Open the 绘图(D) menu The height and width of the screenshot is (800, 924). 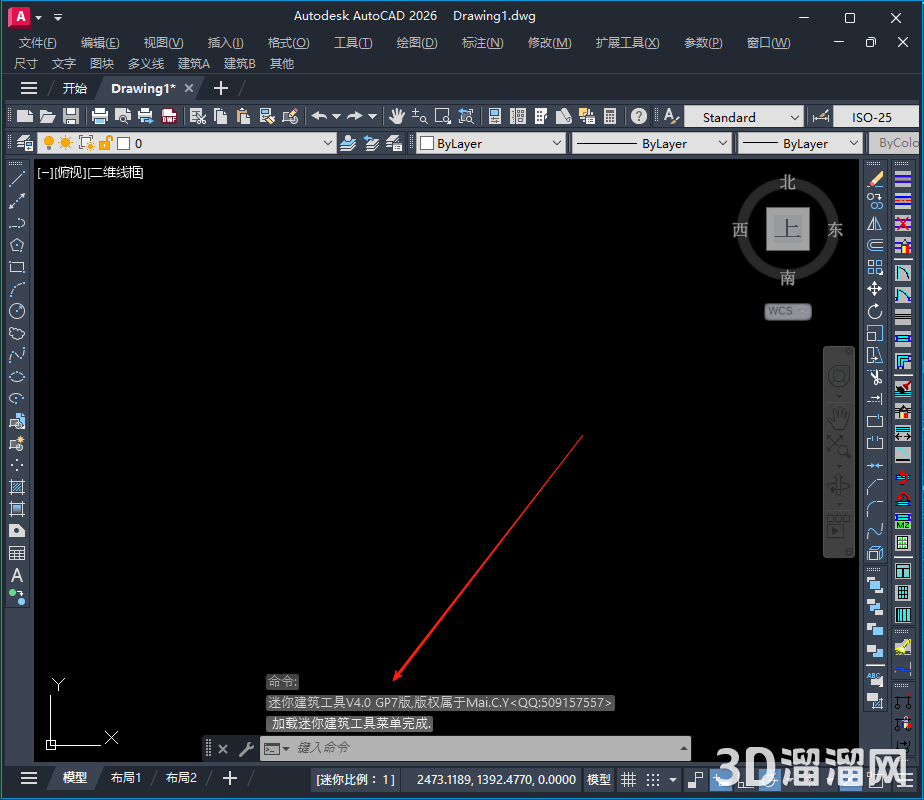point(417,43)
